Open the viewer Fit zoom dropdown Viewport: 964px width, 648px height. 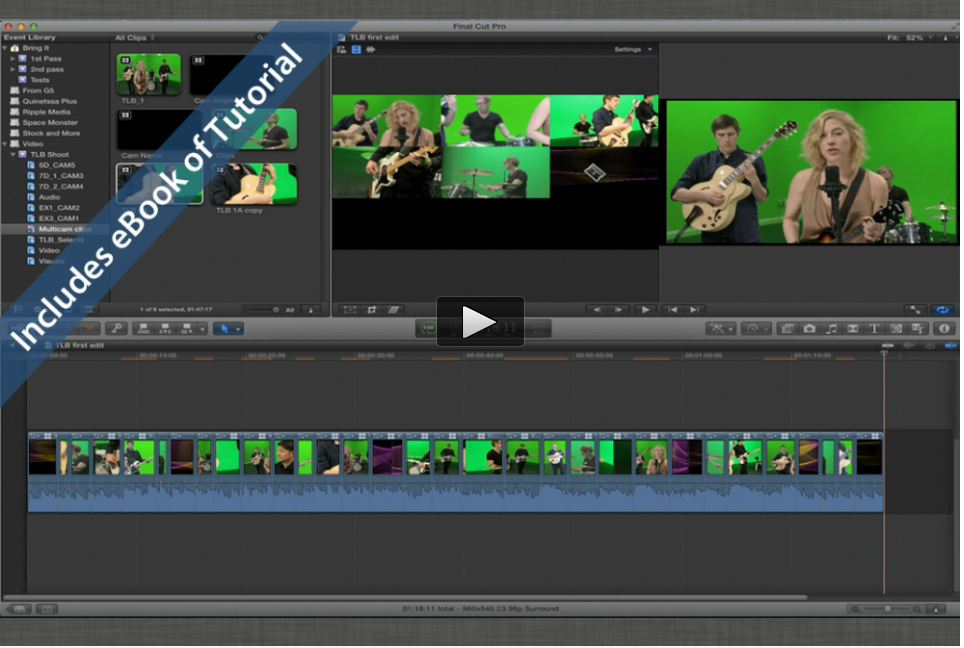[910, 38]
